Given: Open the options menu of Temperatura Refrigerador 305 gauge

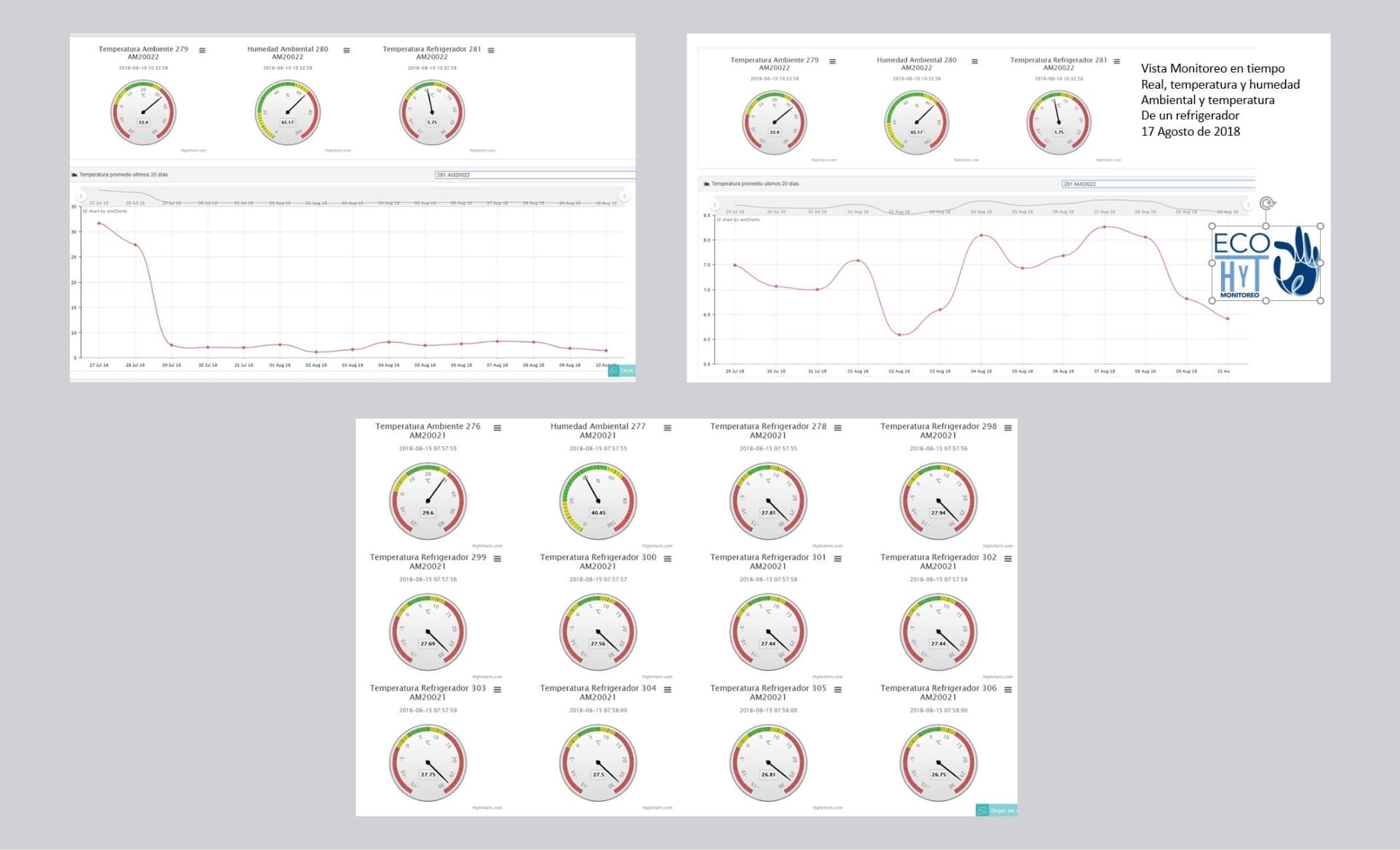Looking at the screenshot, I should [x=836, y=689].
